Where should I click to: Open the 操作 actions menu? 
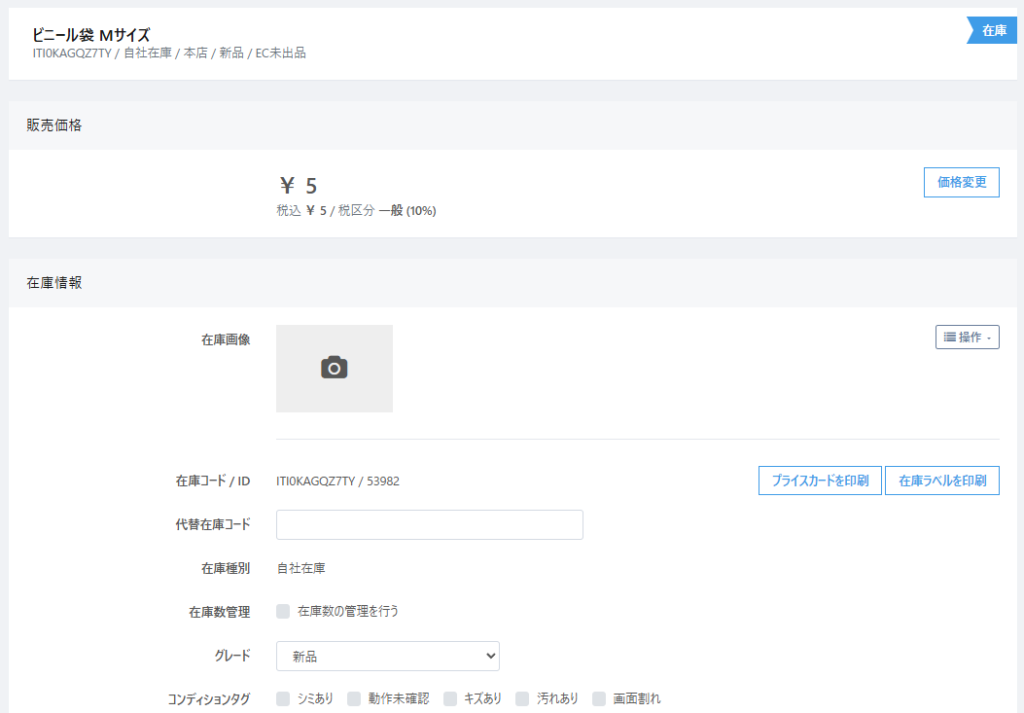967,338
